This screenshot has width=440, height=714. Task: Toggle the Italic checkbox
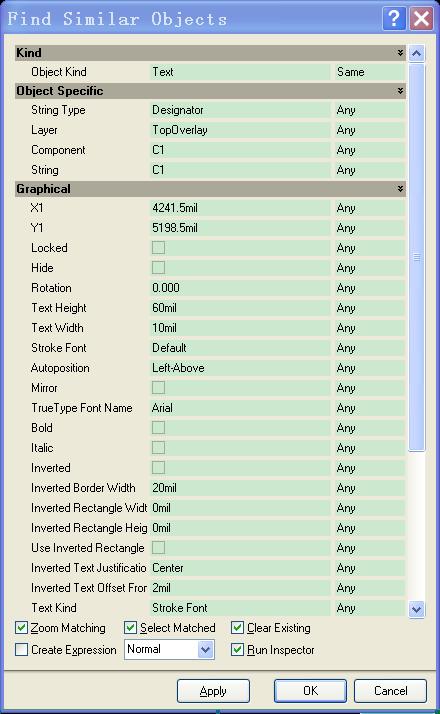coord(158,448)
